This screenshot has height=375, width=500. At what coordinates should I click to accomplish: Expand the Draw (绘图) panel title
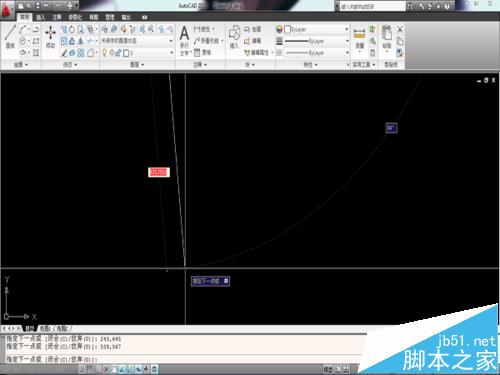click(21, 65)
